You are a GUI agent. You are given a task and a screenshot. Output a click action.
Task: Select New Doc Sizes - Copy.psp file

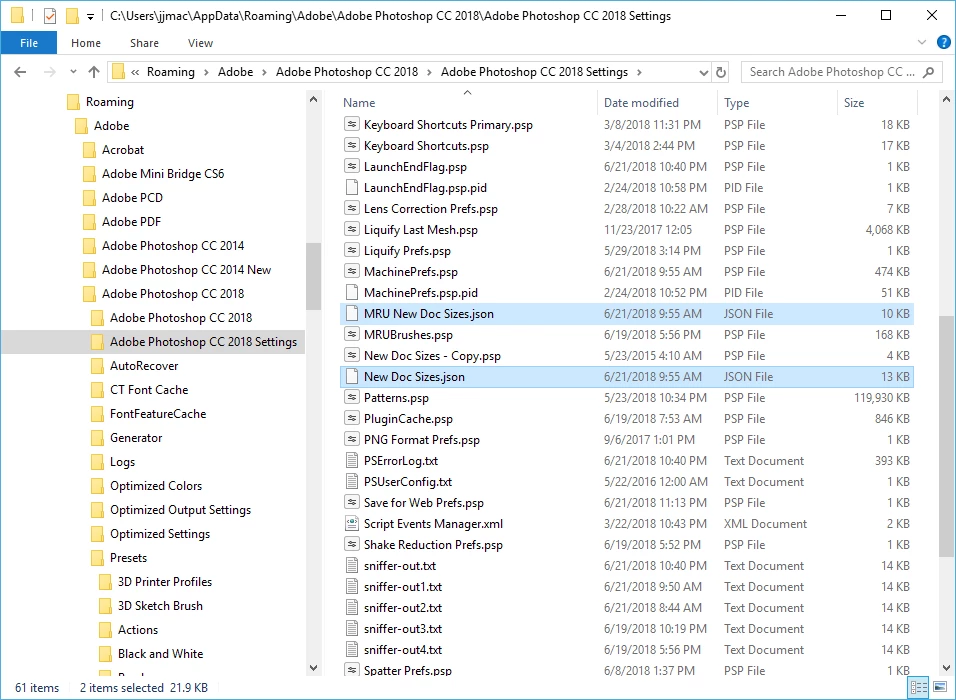coord(432,355)
